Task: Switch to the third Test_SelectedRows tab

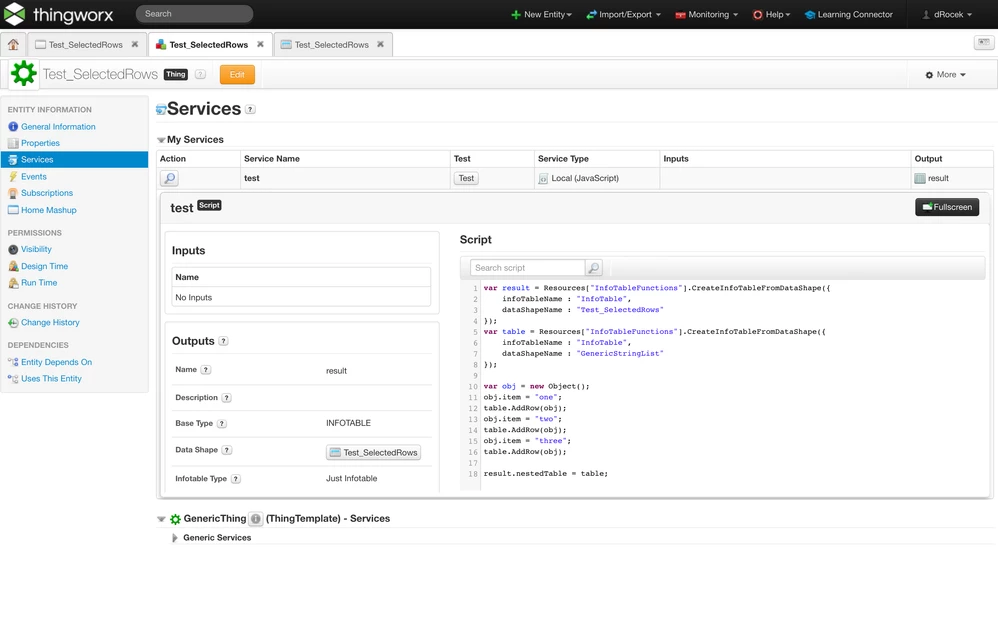Action: coord(332,45)
